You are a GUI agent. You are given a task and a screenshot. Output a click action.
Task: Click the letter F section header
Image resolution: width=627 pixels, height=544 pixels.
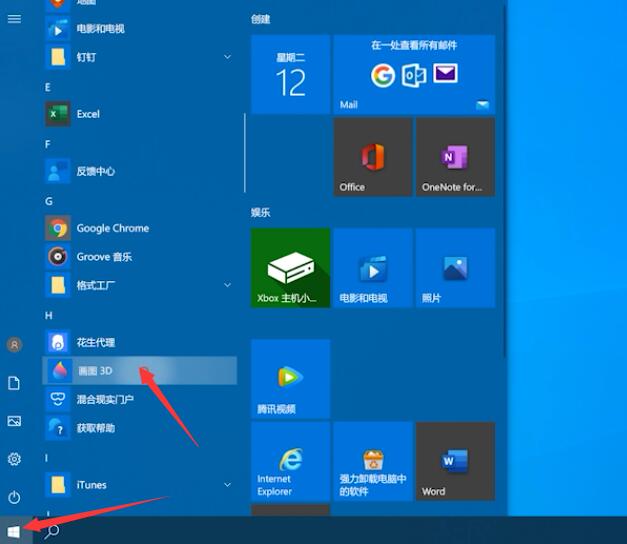click(x=48, y=144)
